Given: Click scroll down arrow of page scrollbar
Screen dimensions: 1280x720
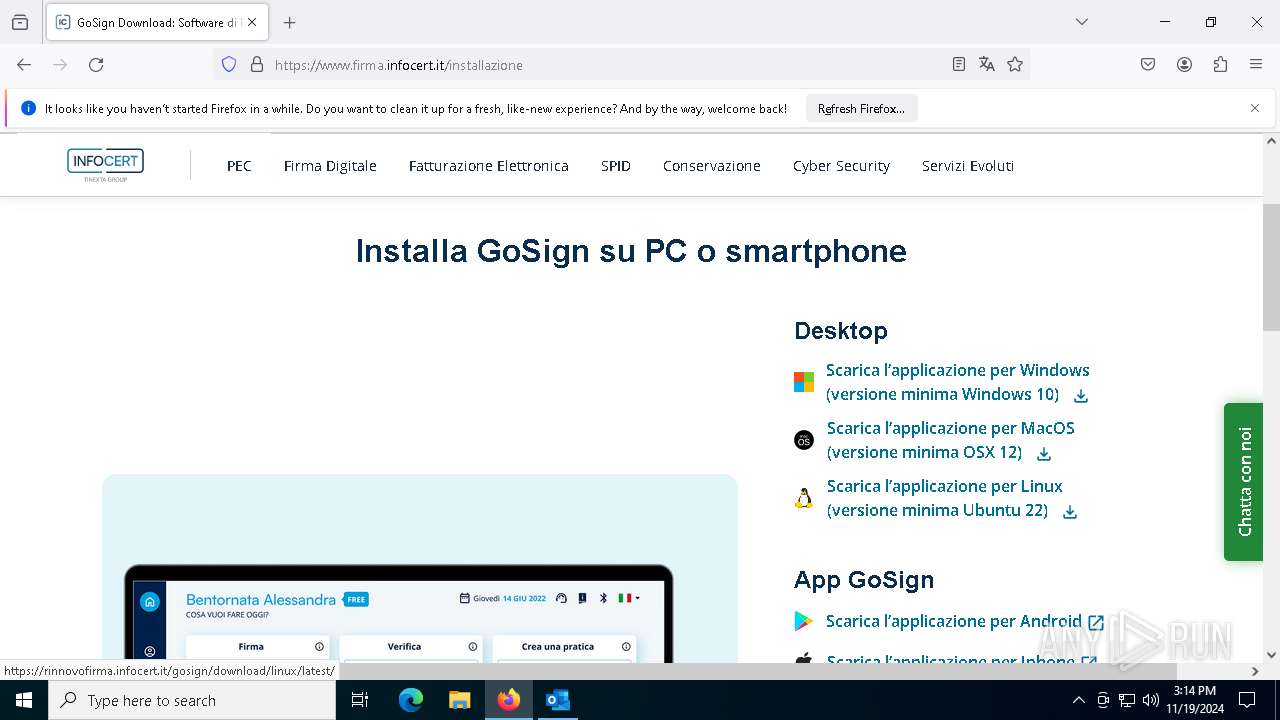Looking at the screenshot, I should pos(1271,655).
